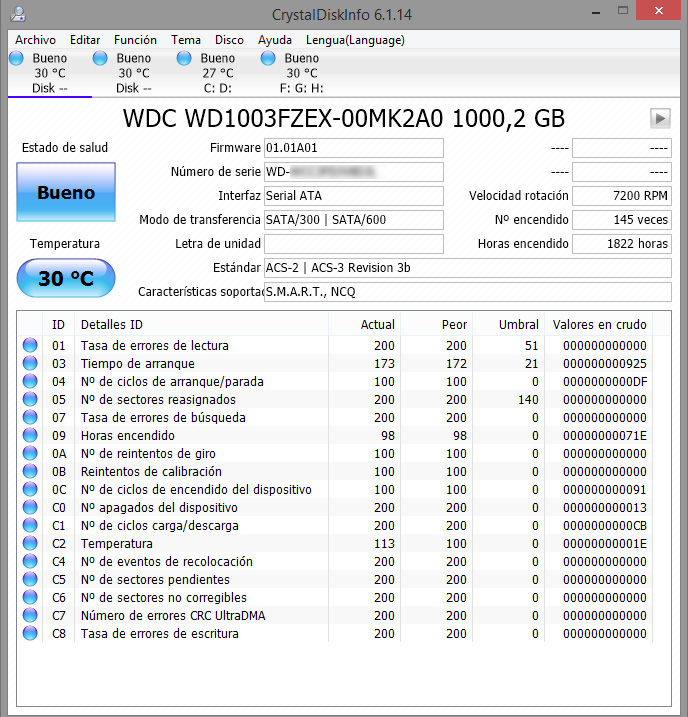Click status icon for apagados del dispositivo
This screenshot has height=717, width=688.
pos(30,507)
